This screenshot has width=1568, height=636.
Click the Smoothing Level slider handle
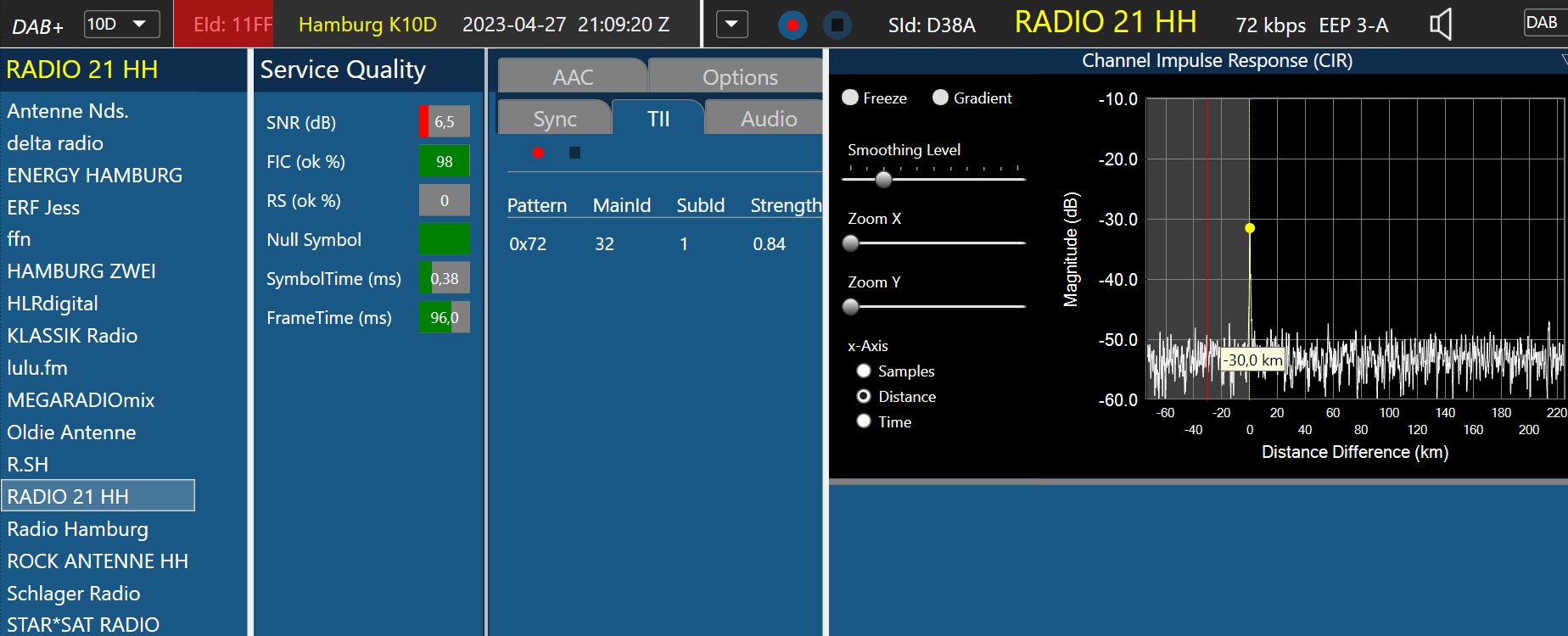click(x=883, y=179)
